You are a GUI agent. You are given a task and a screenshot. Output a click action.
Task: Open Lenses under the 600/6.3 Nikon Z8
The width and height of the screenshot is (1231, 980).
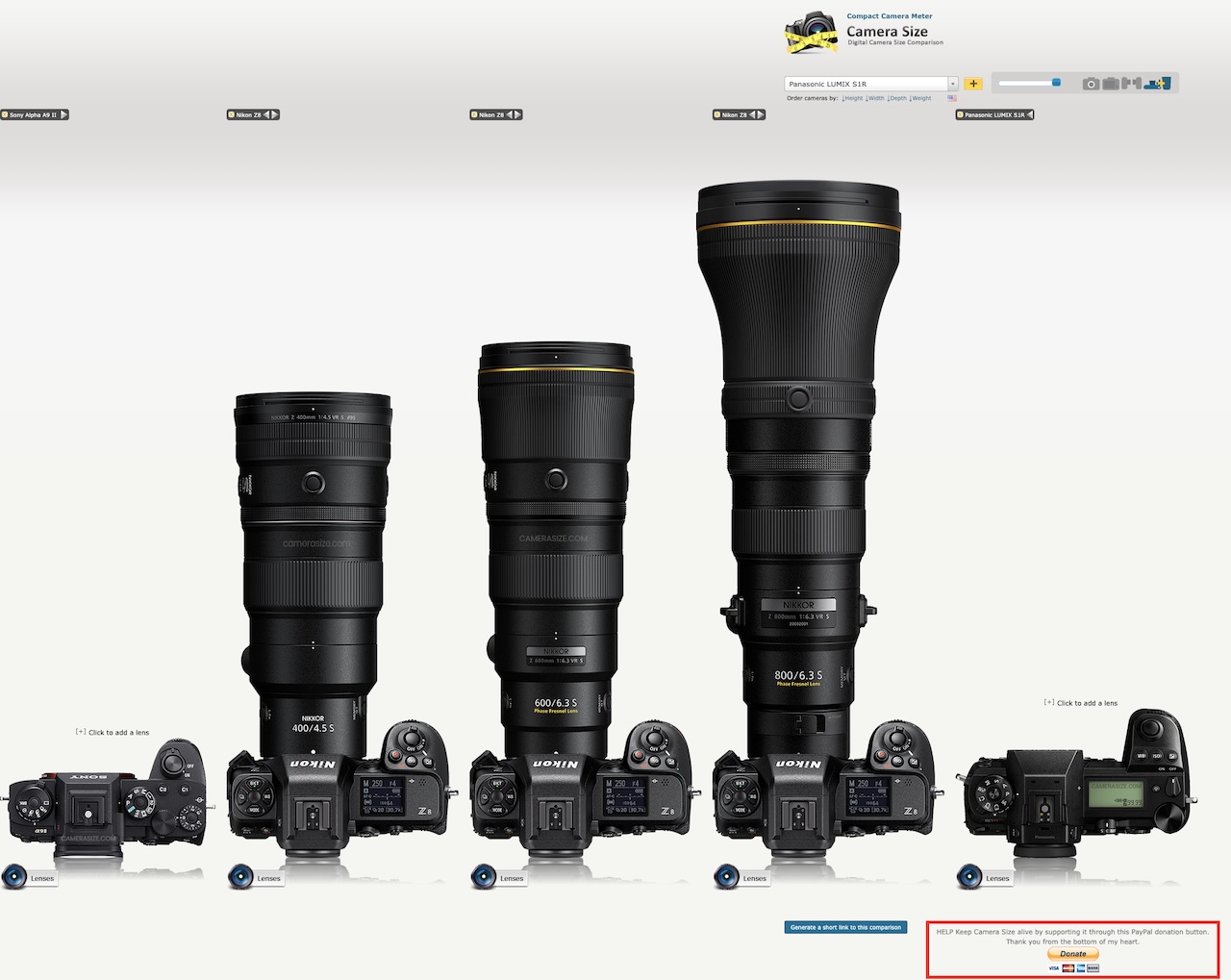coord(499,877)
